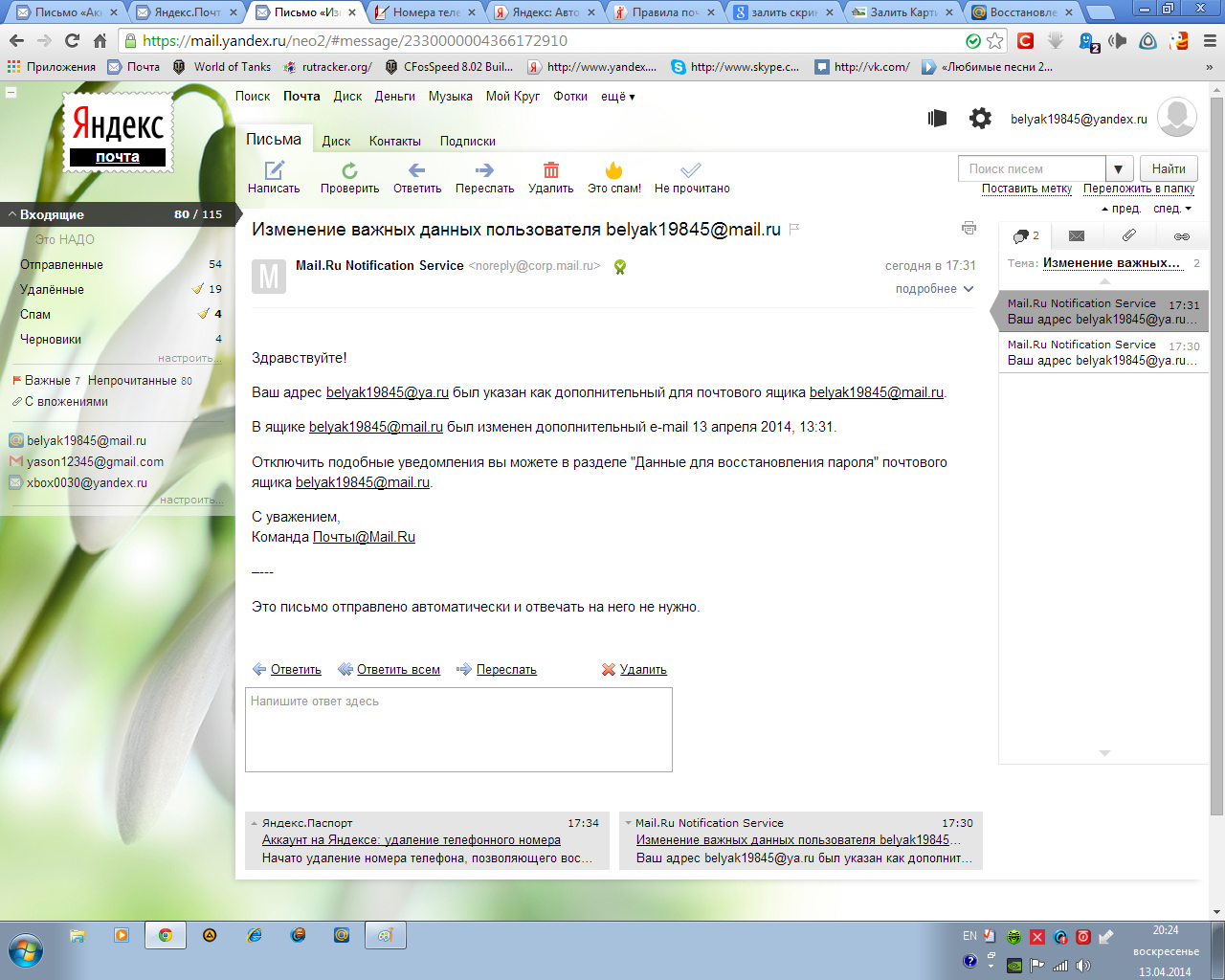Open the themes icon left of gear
Image resolution: width=1225 pixels, height=980 pixels.
click(938, 118)
